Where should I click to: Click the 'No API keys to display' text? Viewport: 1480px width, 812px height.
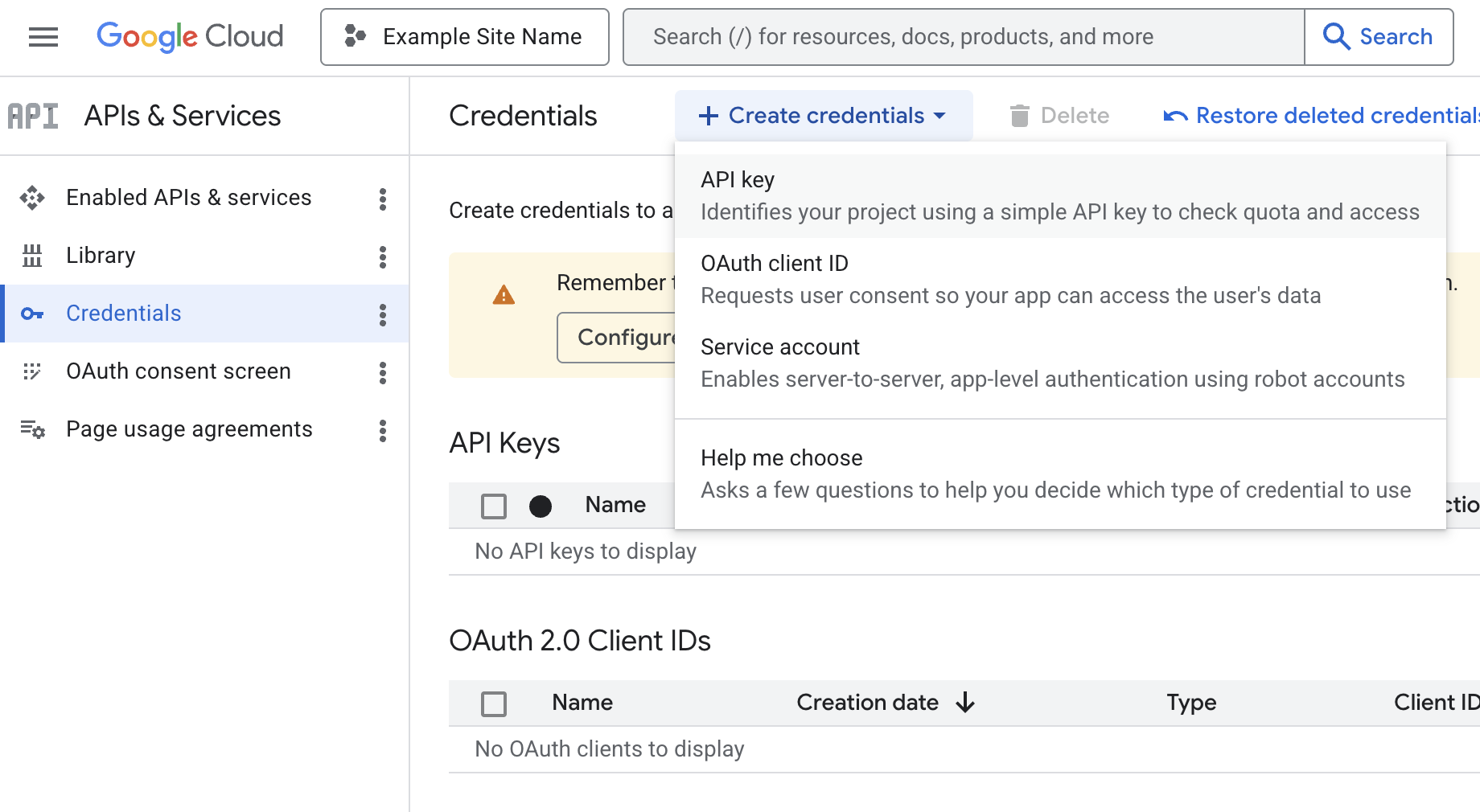click(x=586, y=552)
